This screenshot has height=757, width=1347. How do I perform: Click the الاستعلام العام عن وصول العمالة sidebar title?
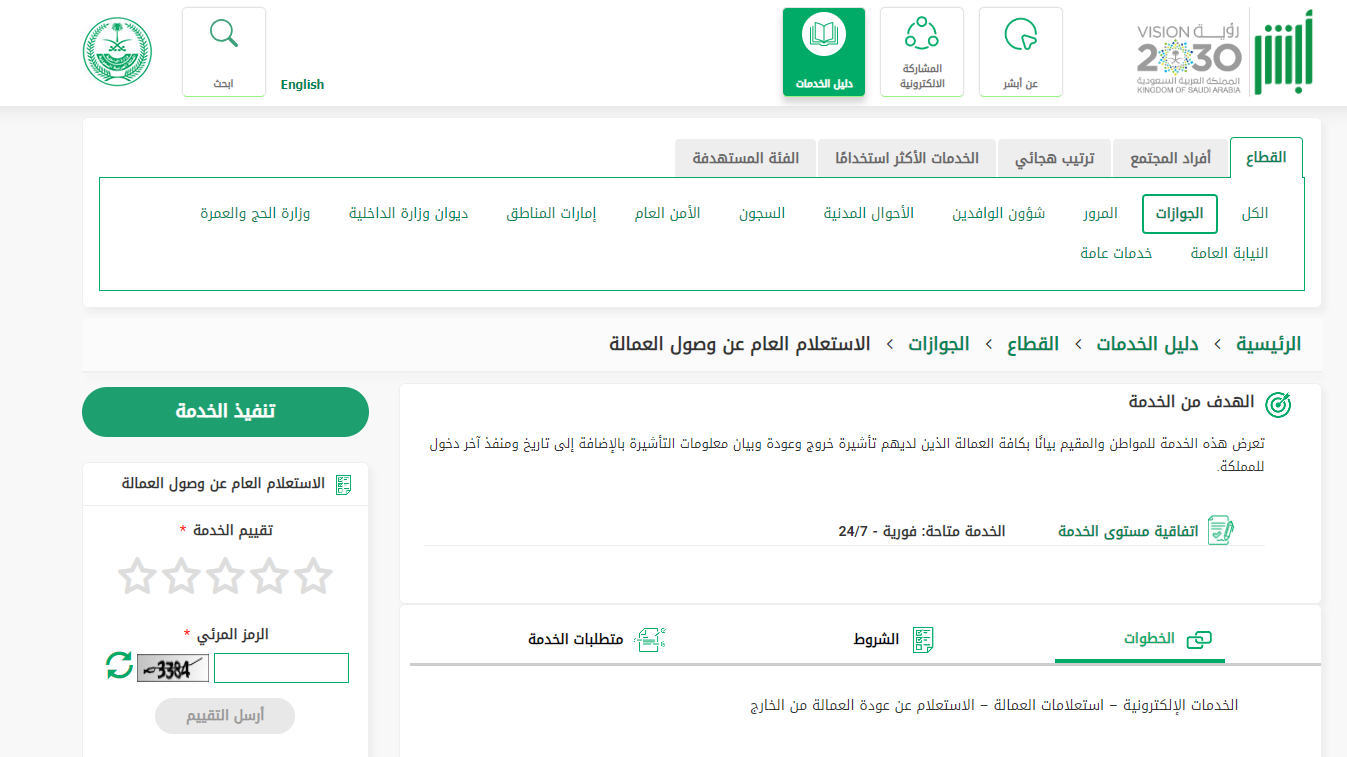(224, 484)
